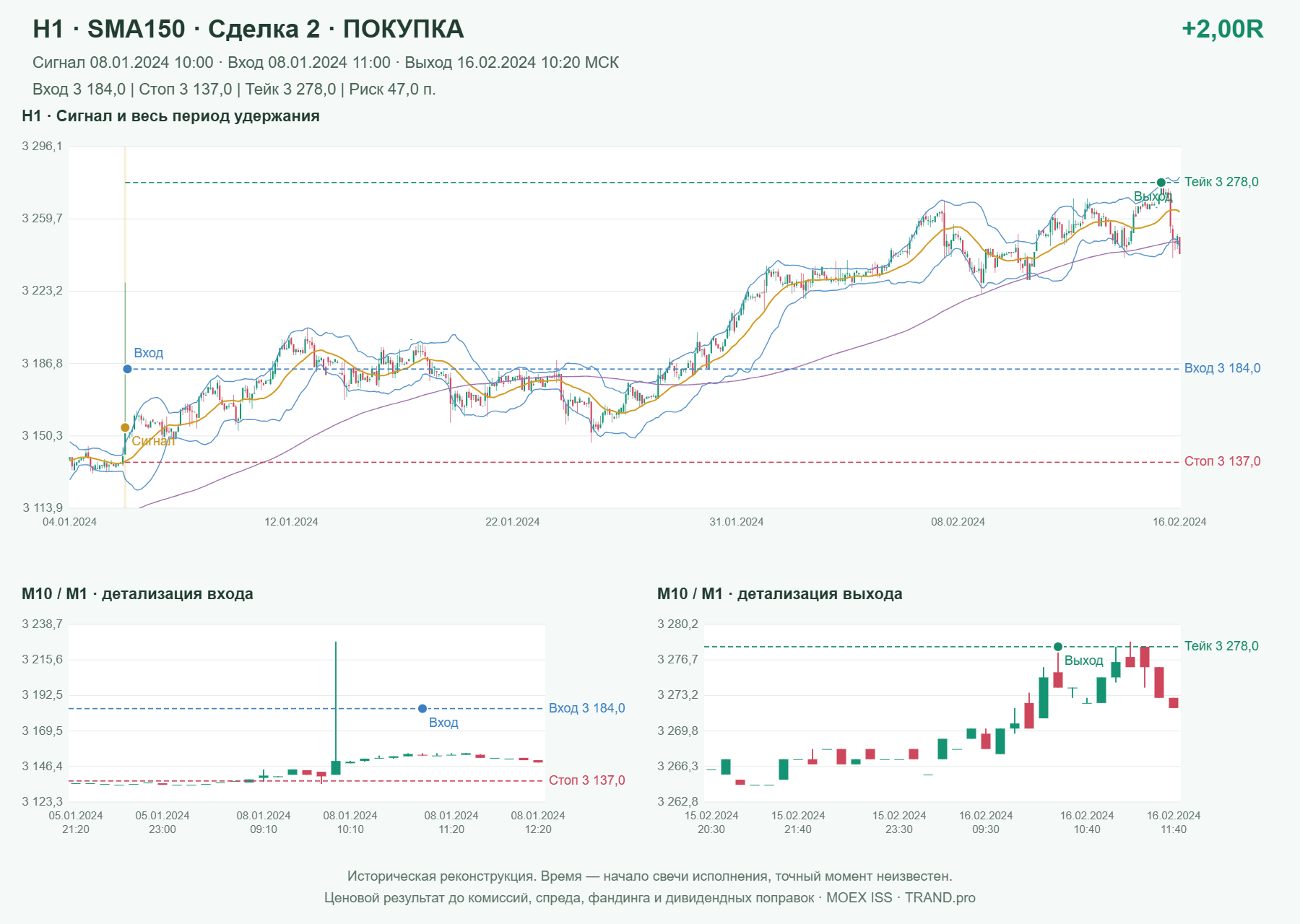Viewport: 1300px width, 924px height.
Task: Click the 3 223,2 price label on H1 axis
Action: click(42, 291)
